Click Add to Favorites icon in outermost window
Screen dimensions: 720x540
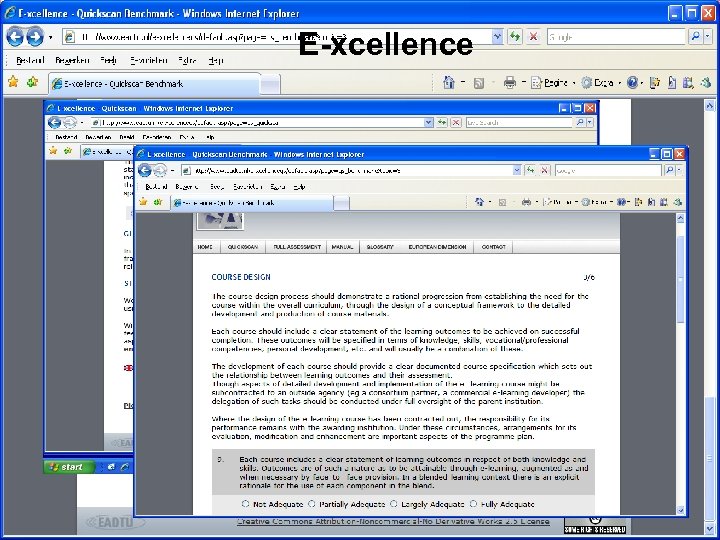pos(32,82)
